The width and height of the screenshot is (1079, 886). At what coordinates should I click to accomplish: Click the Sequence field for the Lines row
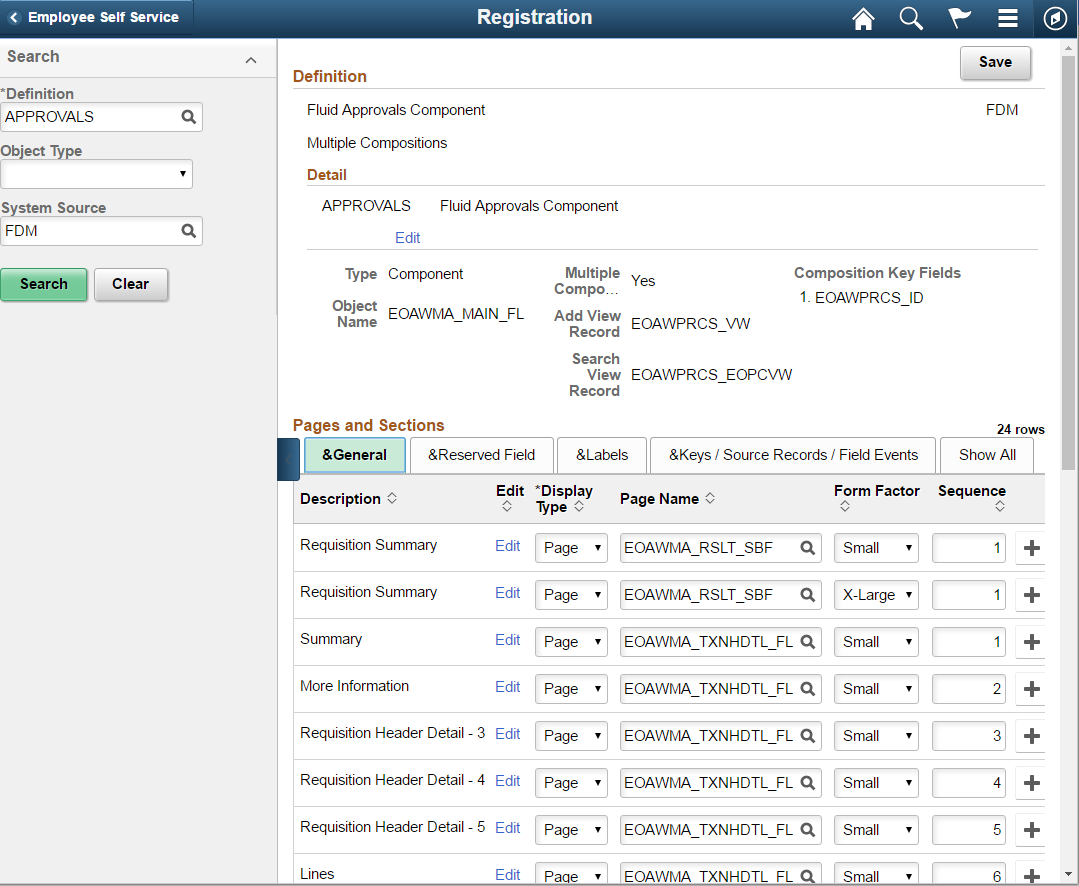968,874
